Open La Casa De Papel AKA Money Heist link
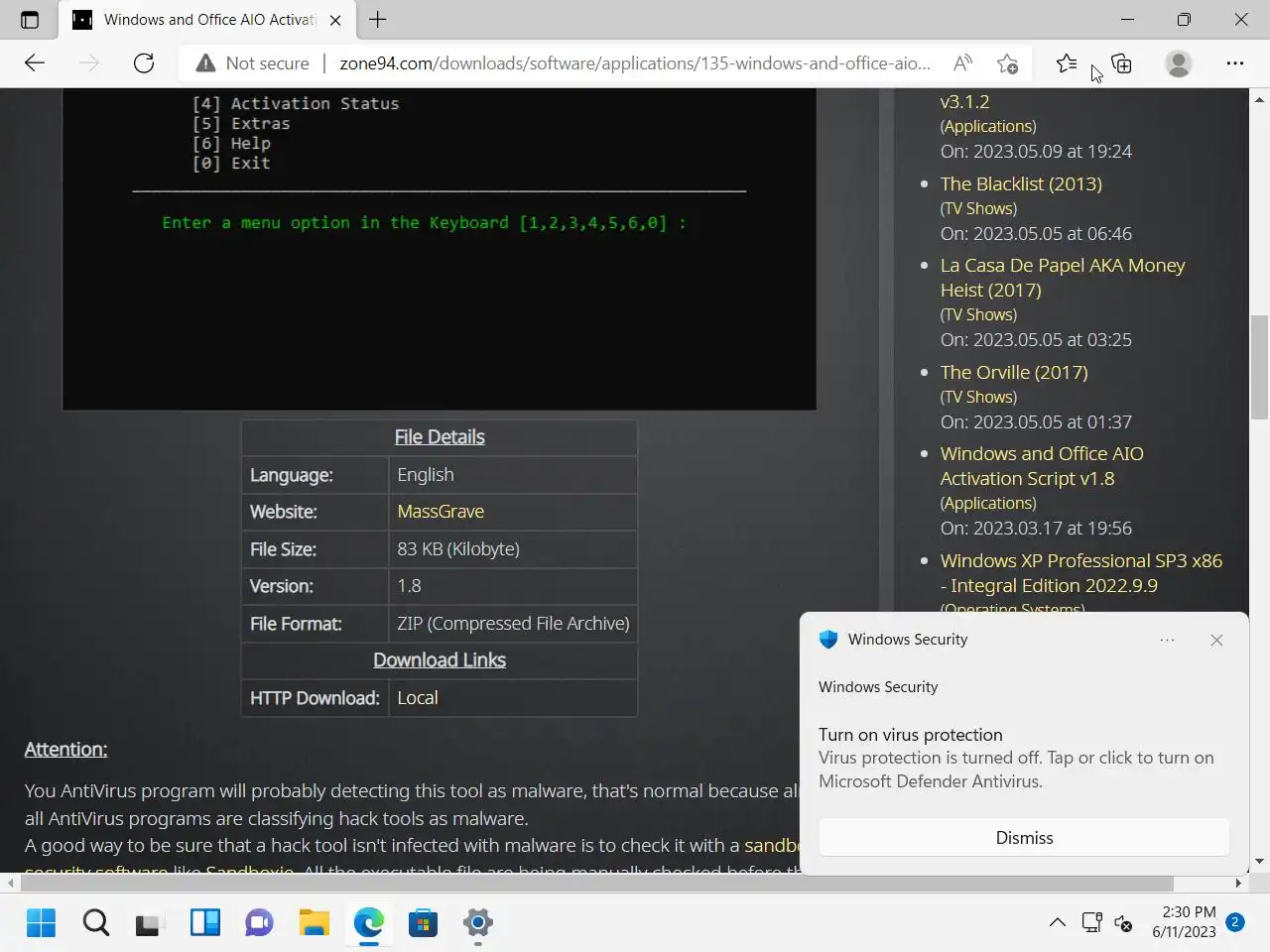 (x=1063, y=278)
